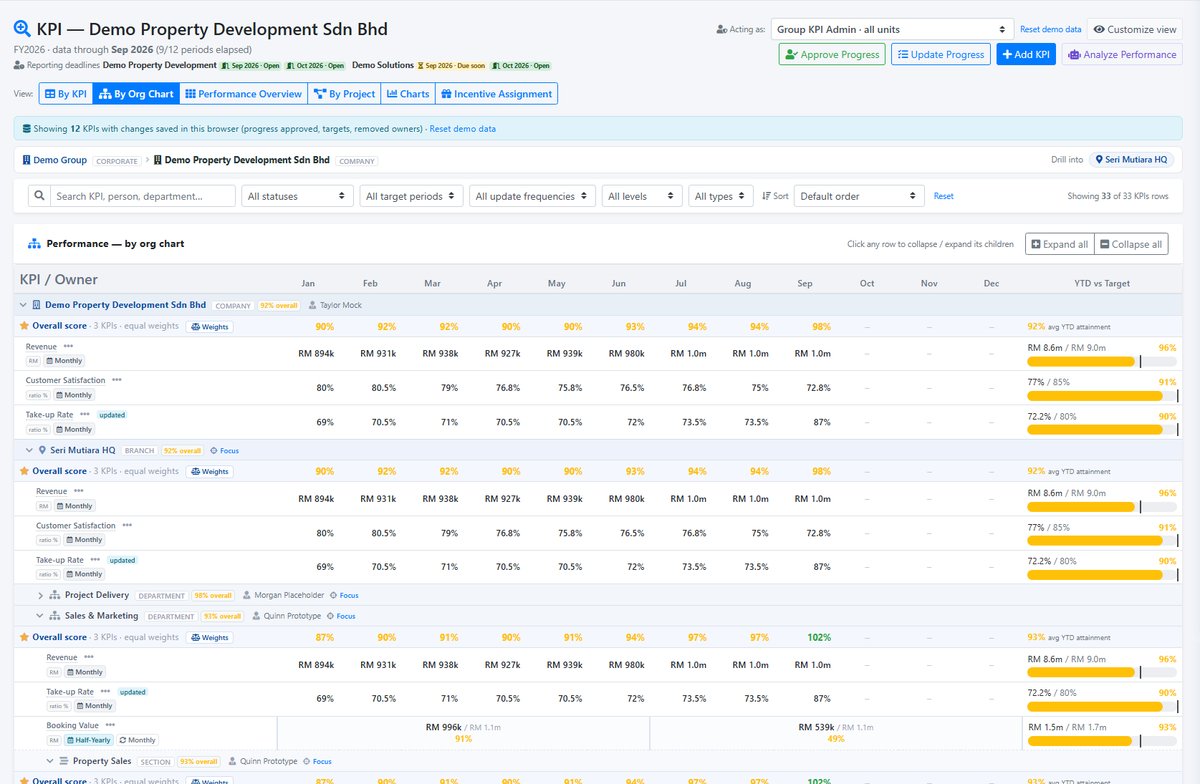The height and width of the screenshot is (784, 1200).
Task: Collapse the Sales & Marketing department row
Action: [x=40, y=616]
